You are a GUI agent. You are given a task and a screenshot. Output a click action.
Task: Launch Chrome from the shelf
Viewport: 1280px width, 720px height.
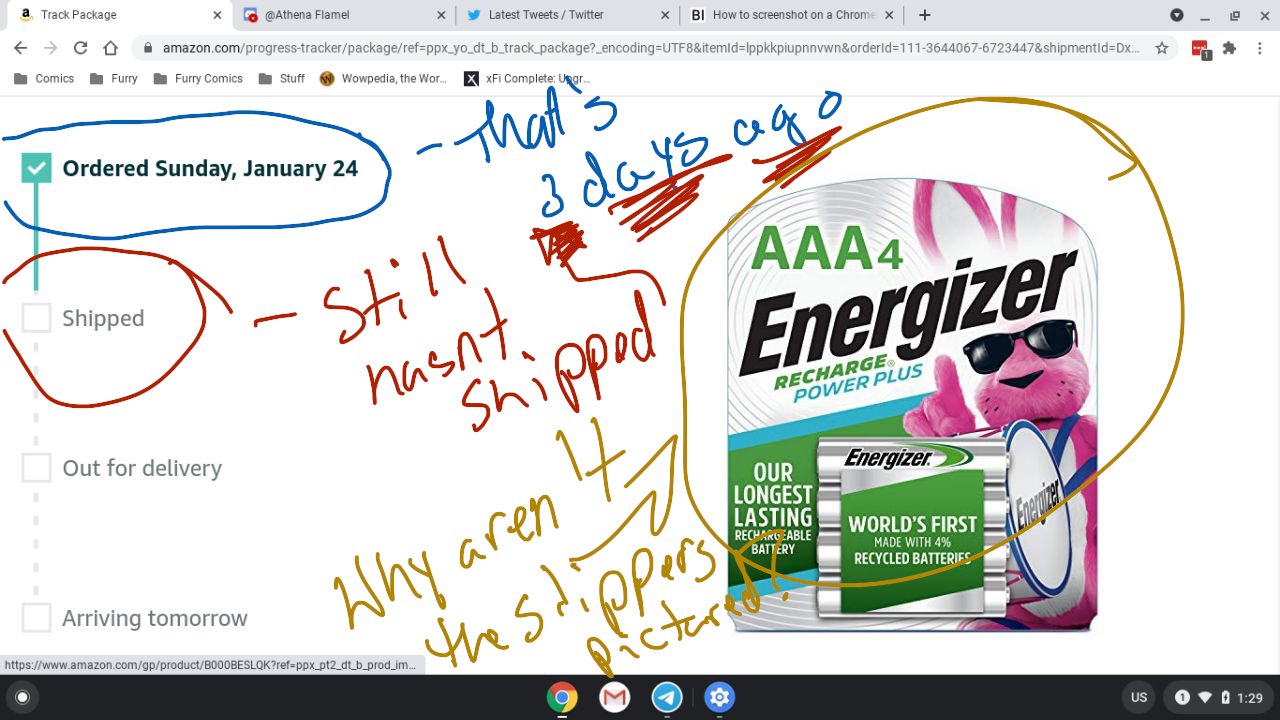tap(562, 697)
